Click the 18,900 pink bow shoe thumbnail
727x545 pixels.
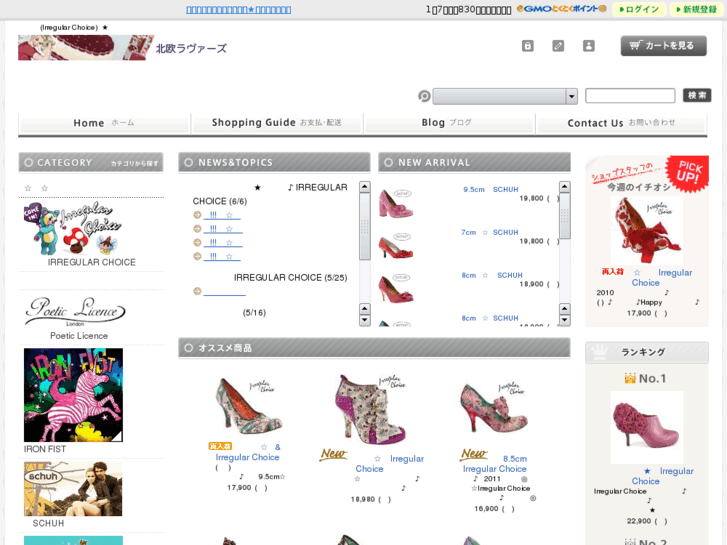(x=396, y=289)
